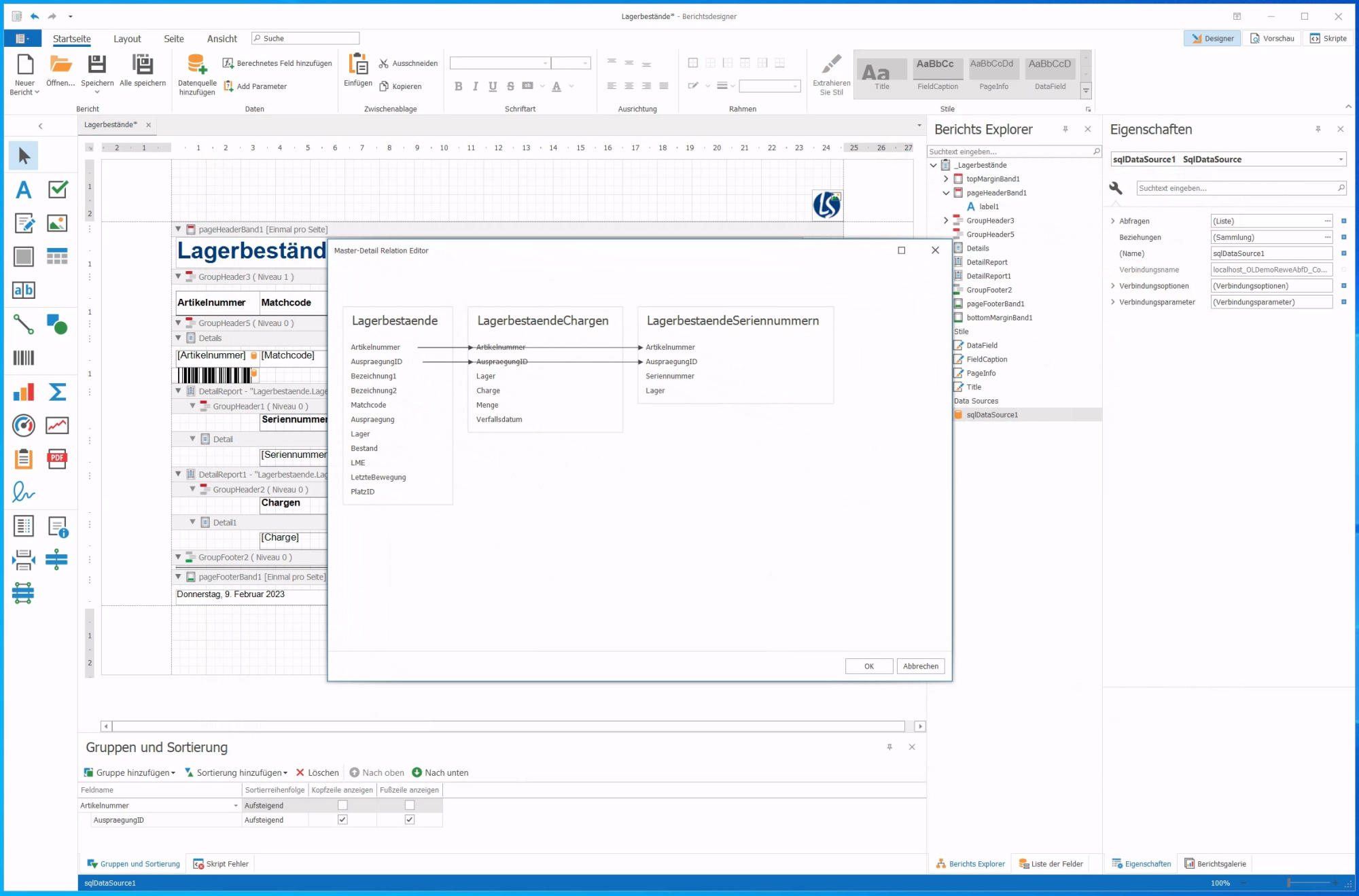
Task: Expand the Verbindungsoptionen property
Action: click(x=1112, y=286)
